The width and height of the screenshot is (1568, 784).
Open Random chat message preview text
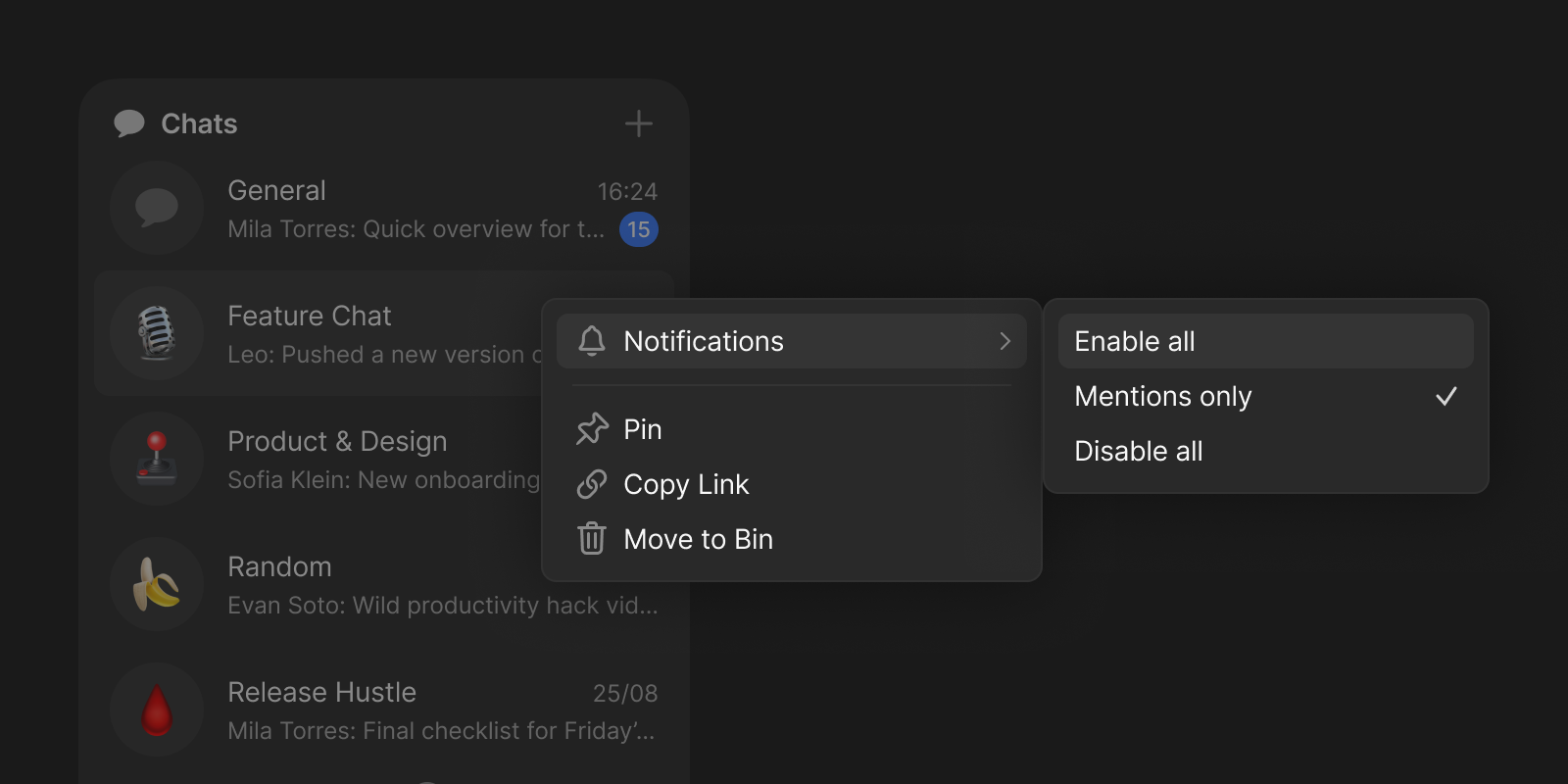tap(442, 606)
